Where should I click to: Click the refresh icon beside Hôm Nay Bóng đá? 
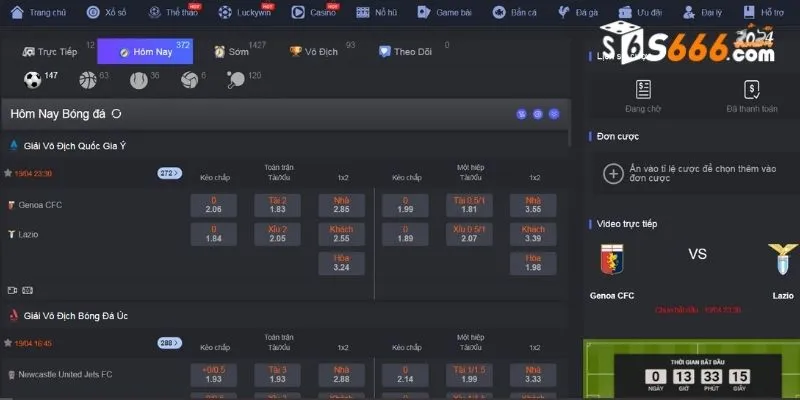(x=117, y=114)
